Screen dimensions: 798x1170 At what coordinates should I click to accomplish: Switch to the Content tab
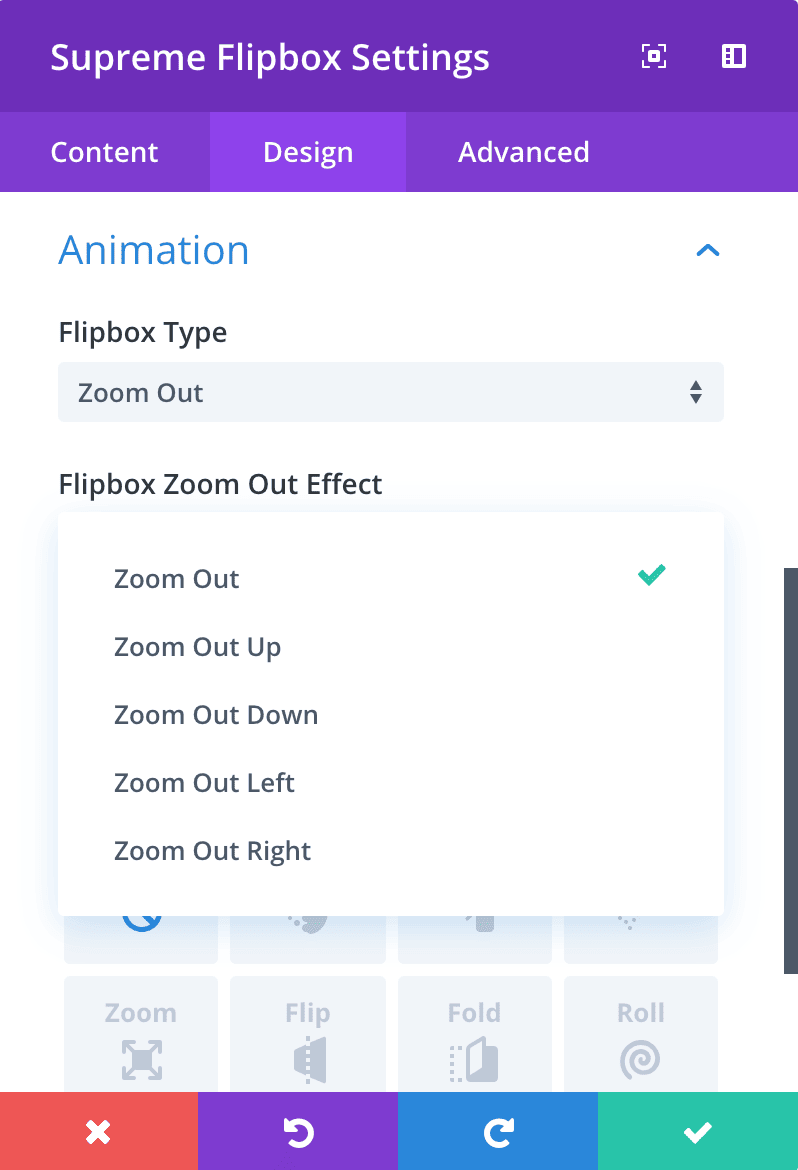[x=105, y=152]
